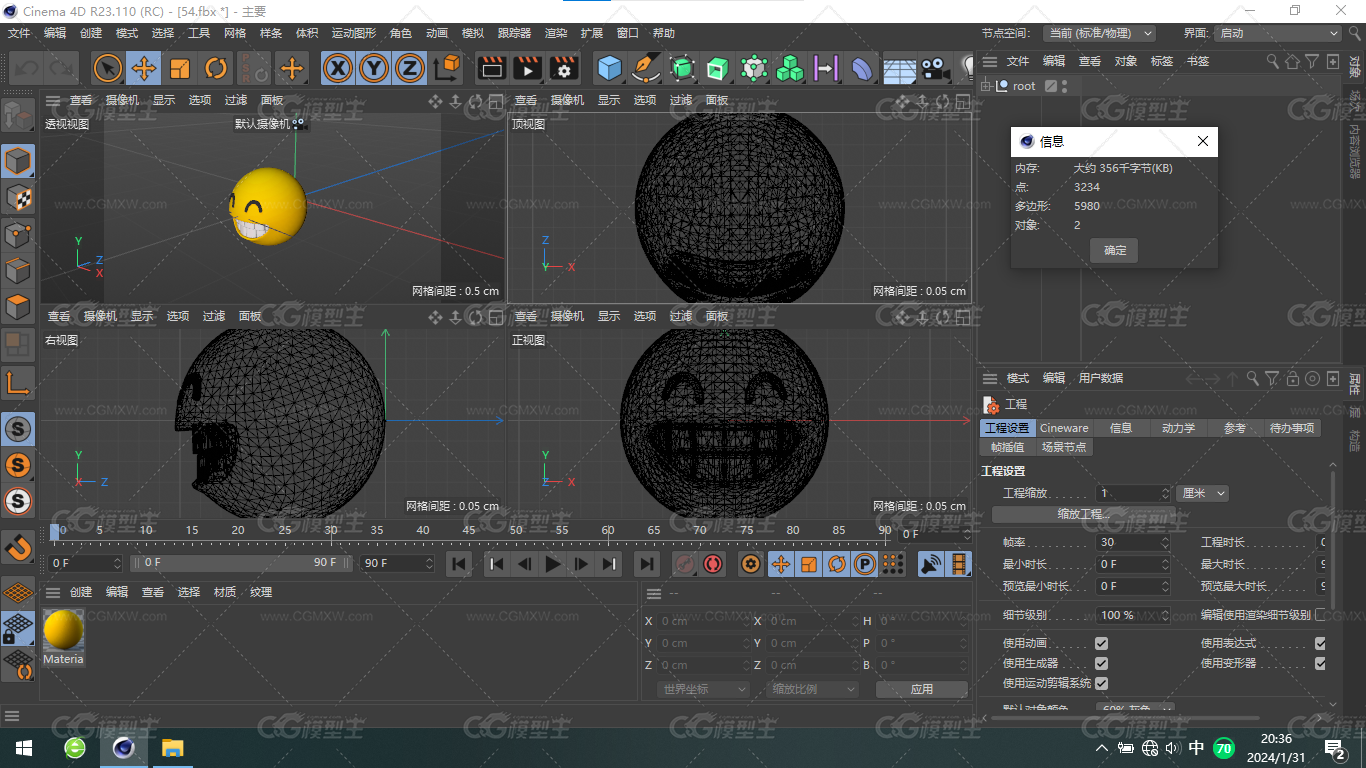Open the 文件 menu in main menu bar
The image size is (1366, 768).
(x=19, y=33)
